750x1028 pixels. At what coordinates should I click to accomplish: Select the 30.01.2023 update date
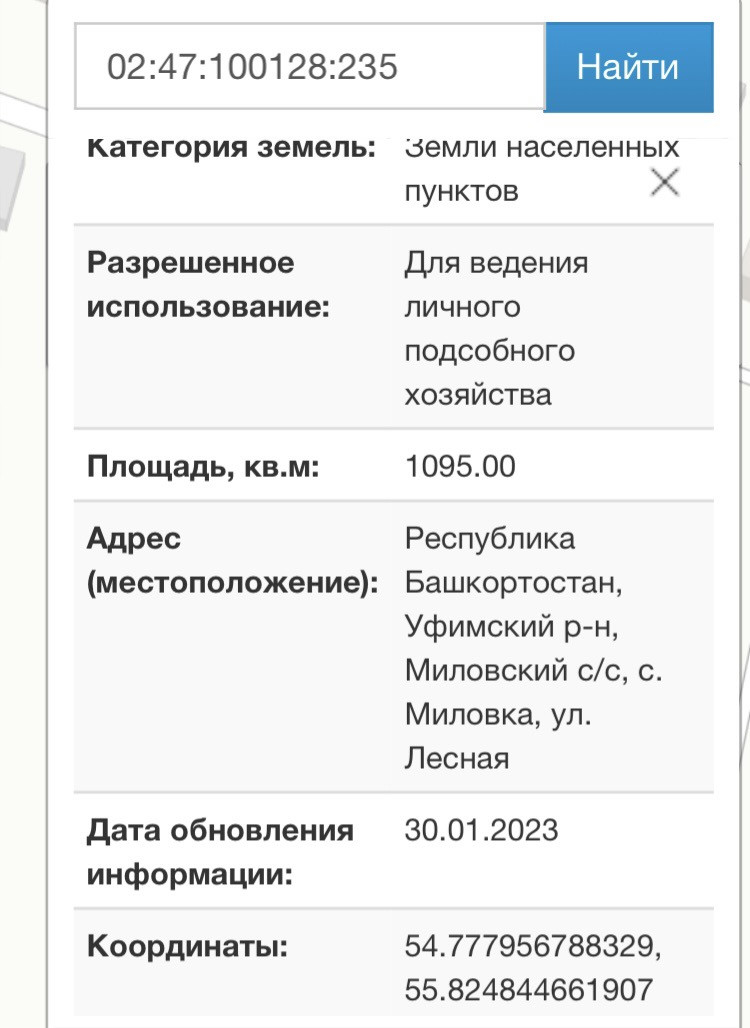tap(481, 831)
